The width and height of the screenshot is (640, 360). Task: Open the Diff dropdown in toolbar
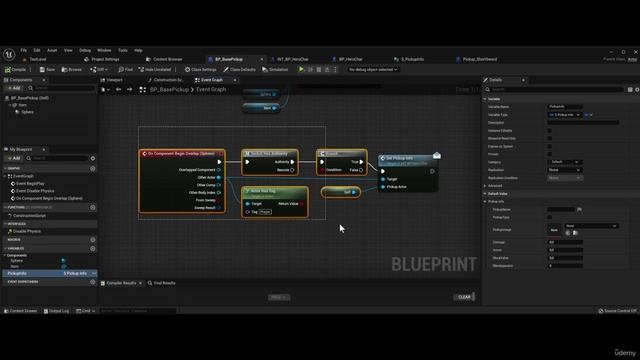click(x=100, y=69)
